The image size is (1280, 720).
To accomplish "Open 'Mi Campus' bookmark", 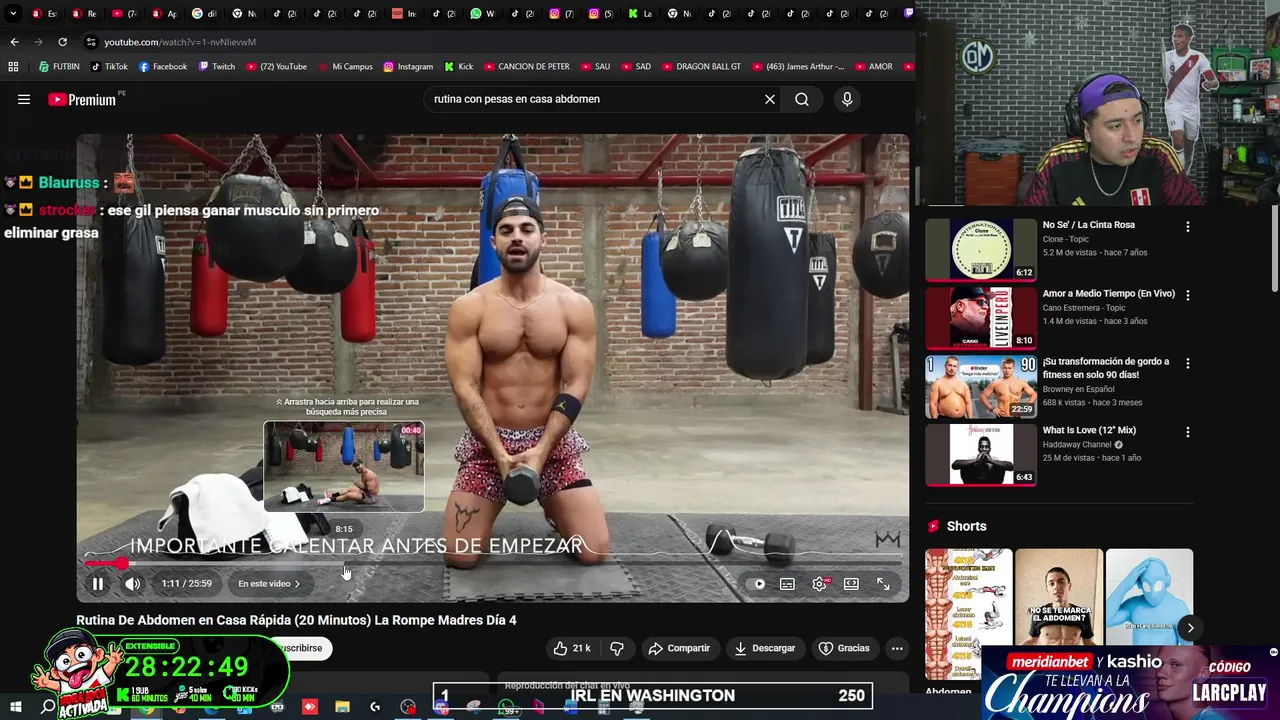I will (345, 67).
